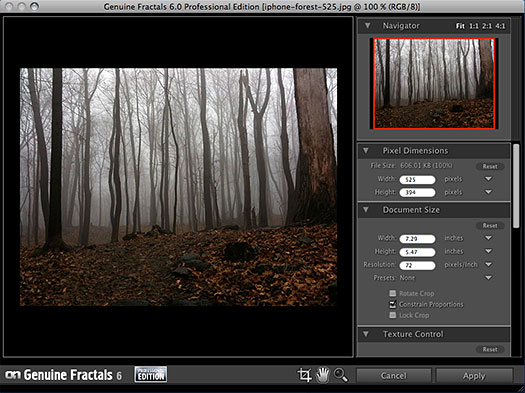Click the Resolution field 72
This screenshot has width=525, height=393.
417,265
